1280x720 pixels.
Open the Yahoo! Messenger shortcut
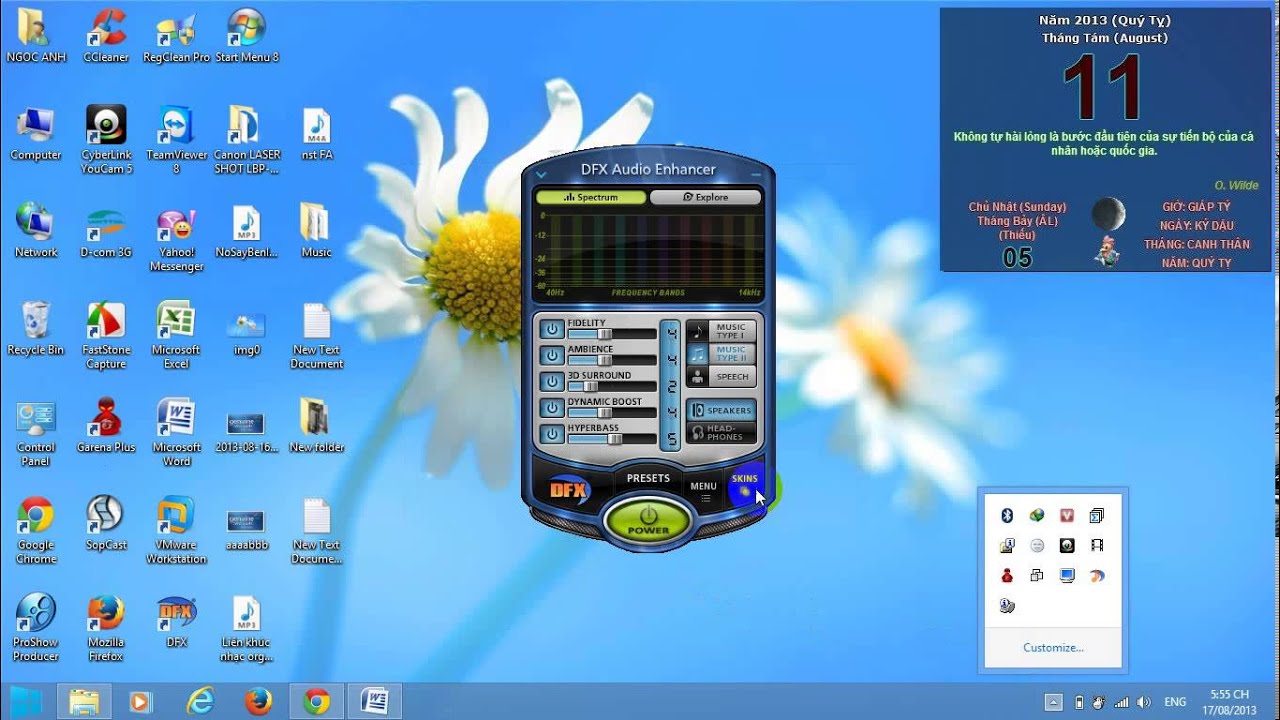(x=176, y=239)
